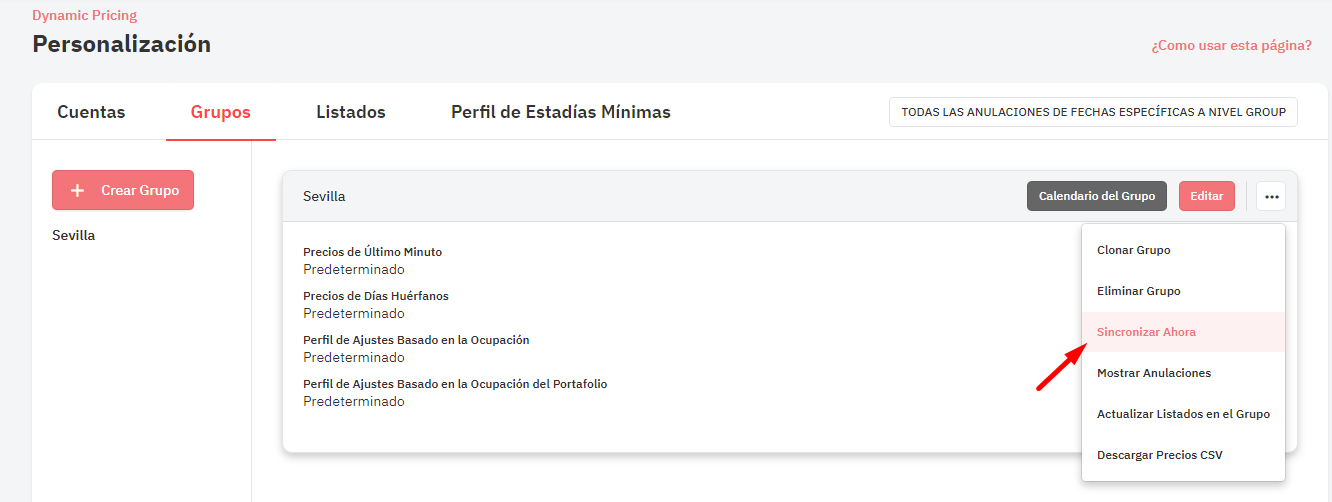Click Predeterminado under Precios de Último Minuto
This screenshot has height=502, width=1332.
pos(354,269)
